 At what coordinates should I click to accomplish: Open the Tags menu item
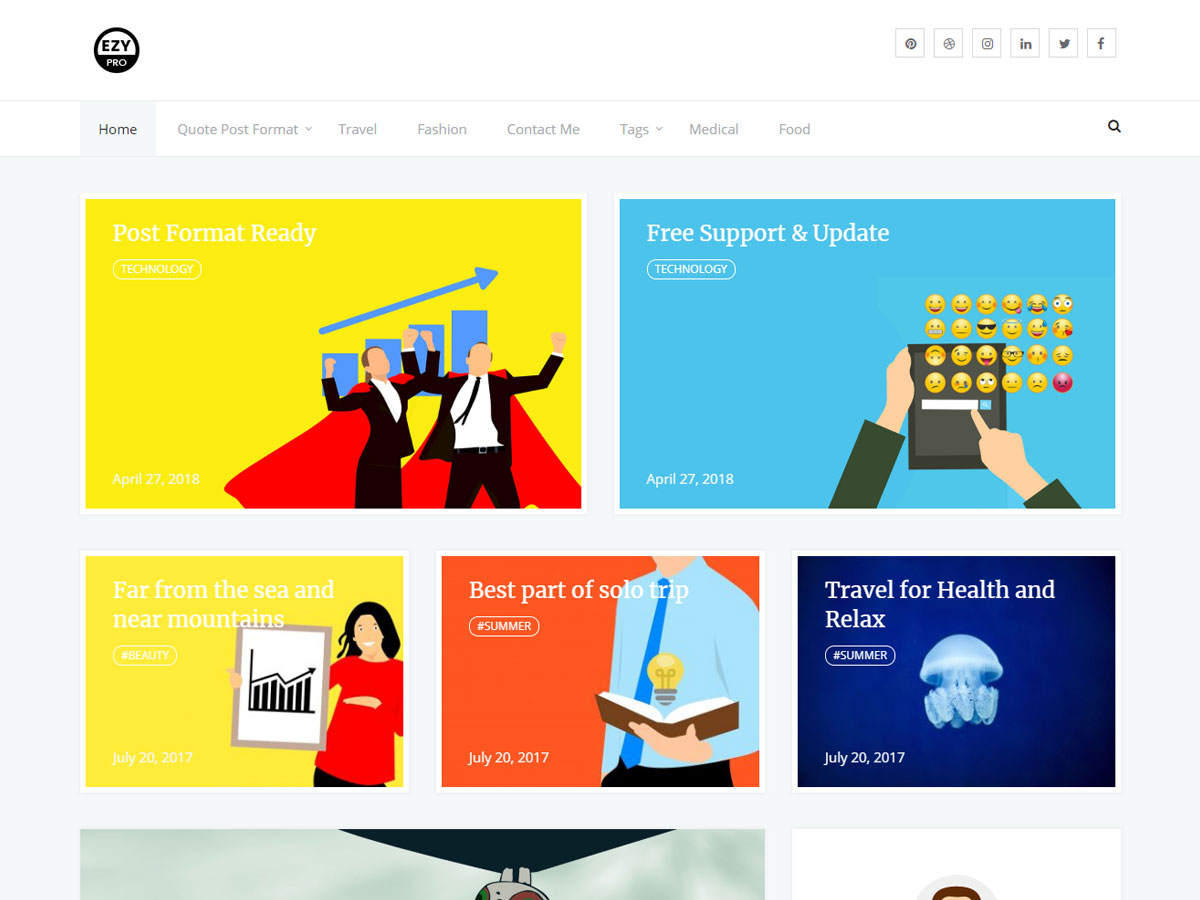pyautogui.click(x=634, y=129)
